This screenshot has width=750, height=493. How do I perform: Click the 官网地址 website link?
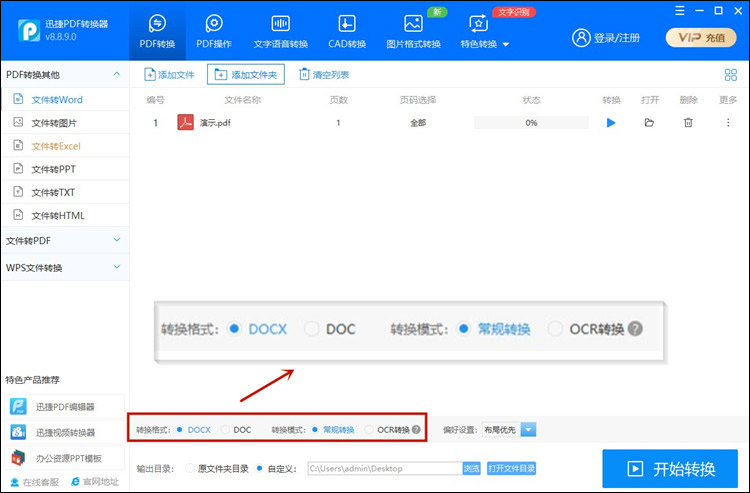tap(95, 482)
